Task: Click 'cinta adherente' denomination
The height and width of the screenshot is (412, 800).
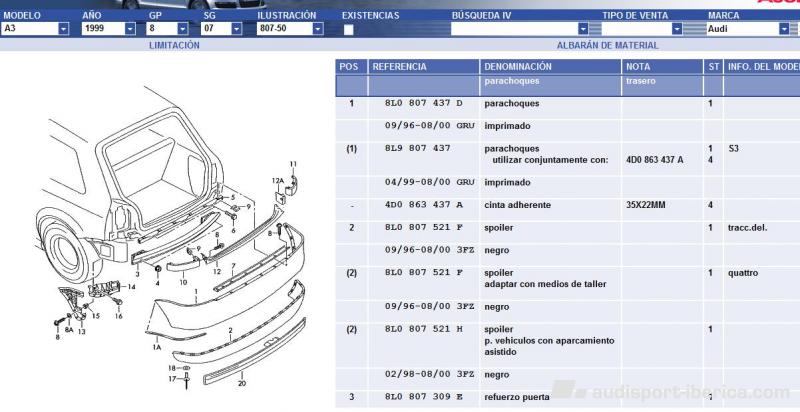Action: point(517,205)
